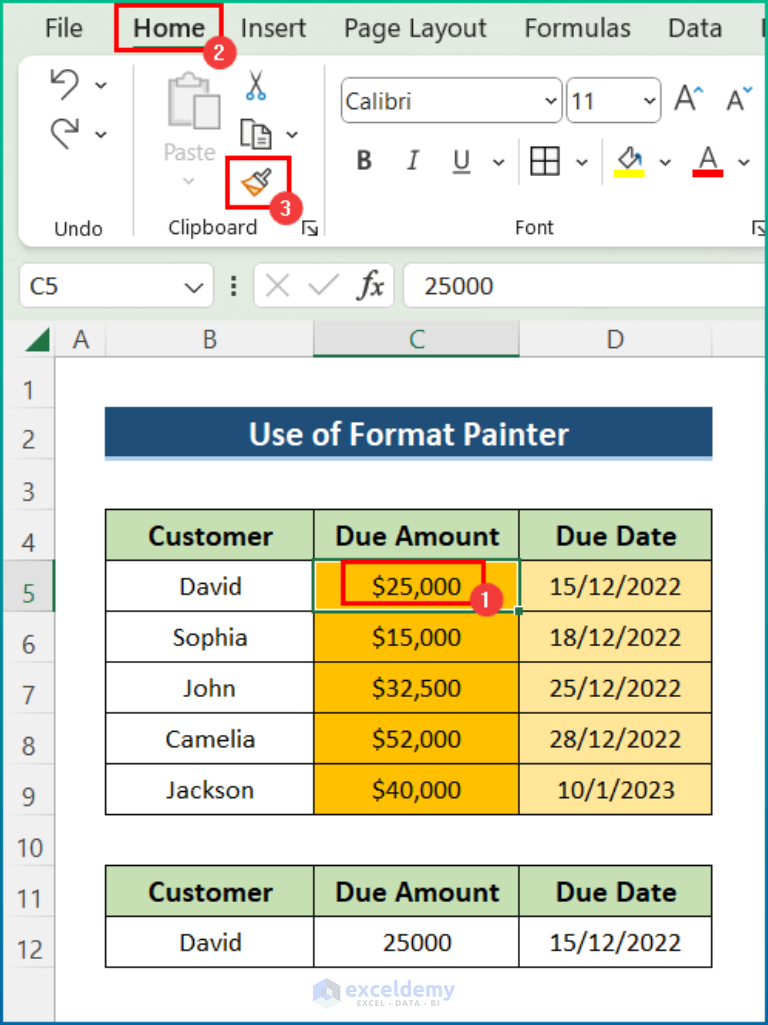
Task: Click the Increase Font Size icon
Action: point(689,100)
